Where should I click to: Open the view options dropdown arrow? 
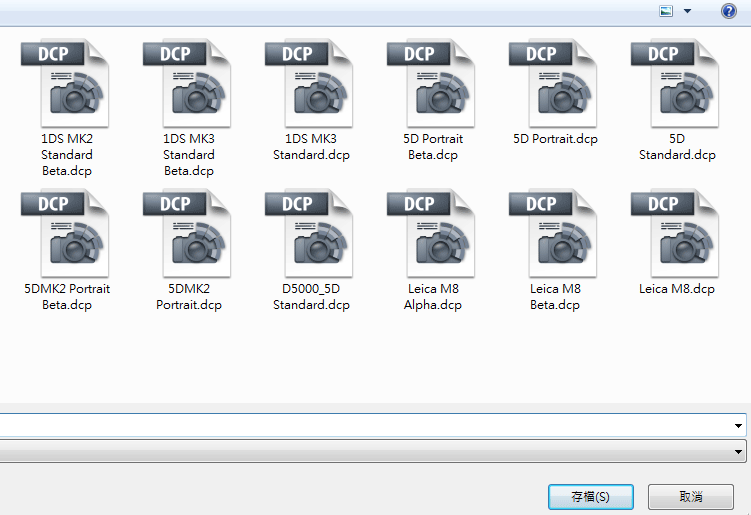(687, 11)
